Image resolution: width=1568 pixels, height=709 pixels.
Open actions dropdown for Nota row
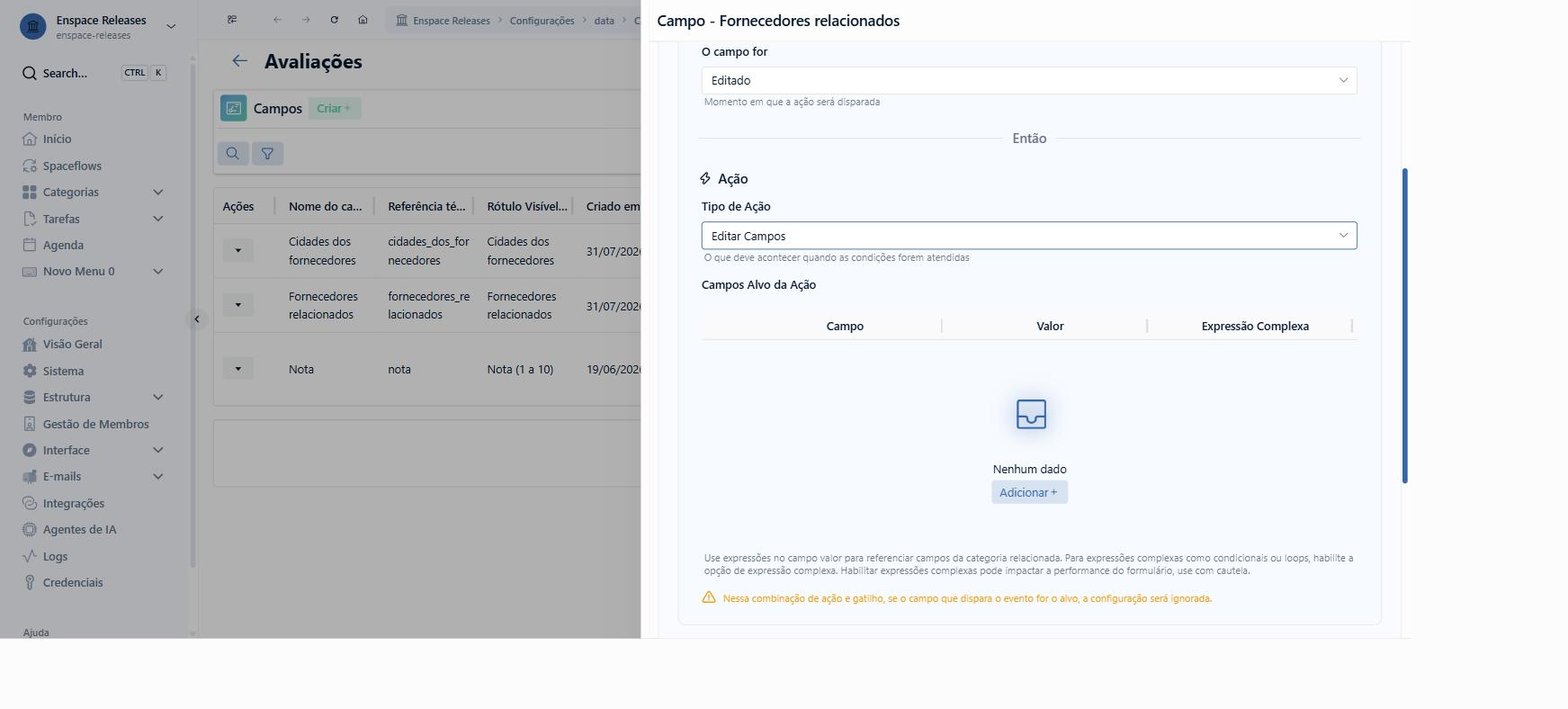click(x=238, y=369)
